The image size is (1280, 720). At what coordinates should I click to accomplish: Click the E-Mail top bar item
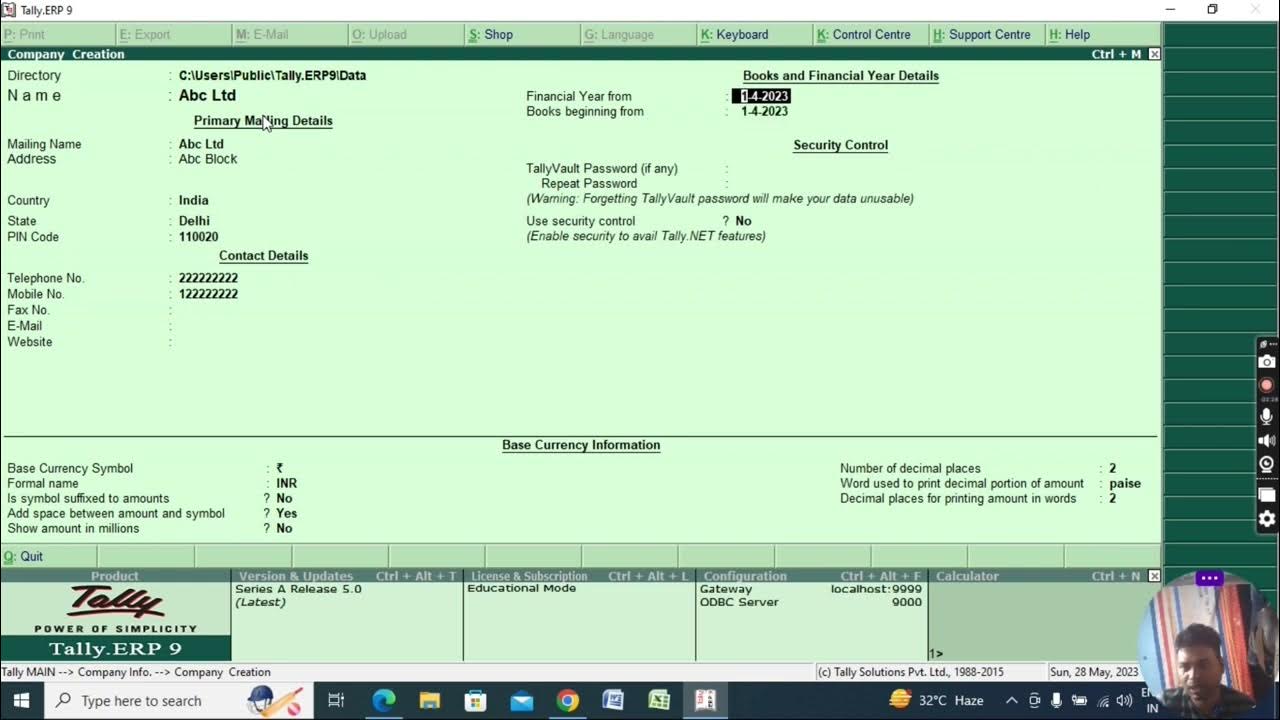[263, 34]
